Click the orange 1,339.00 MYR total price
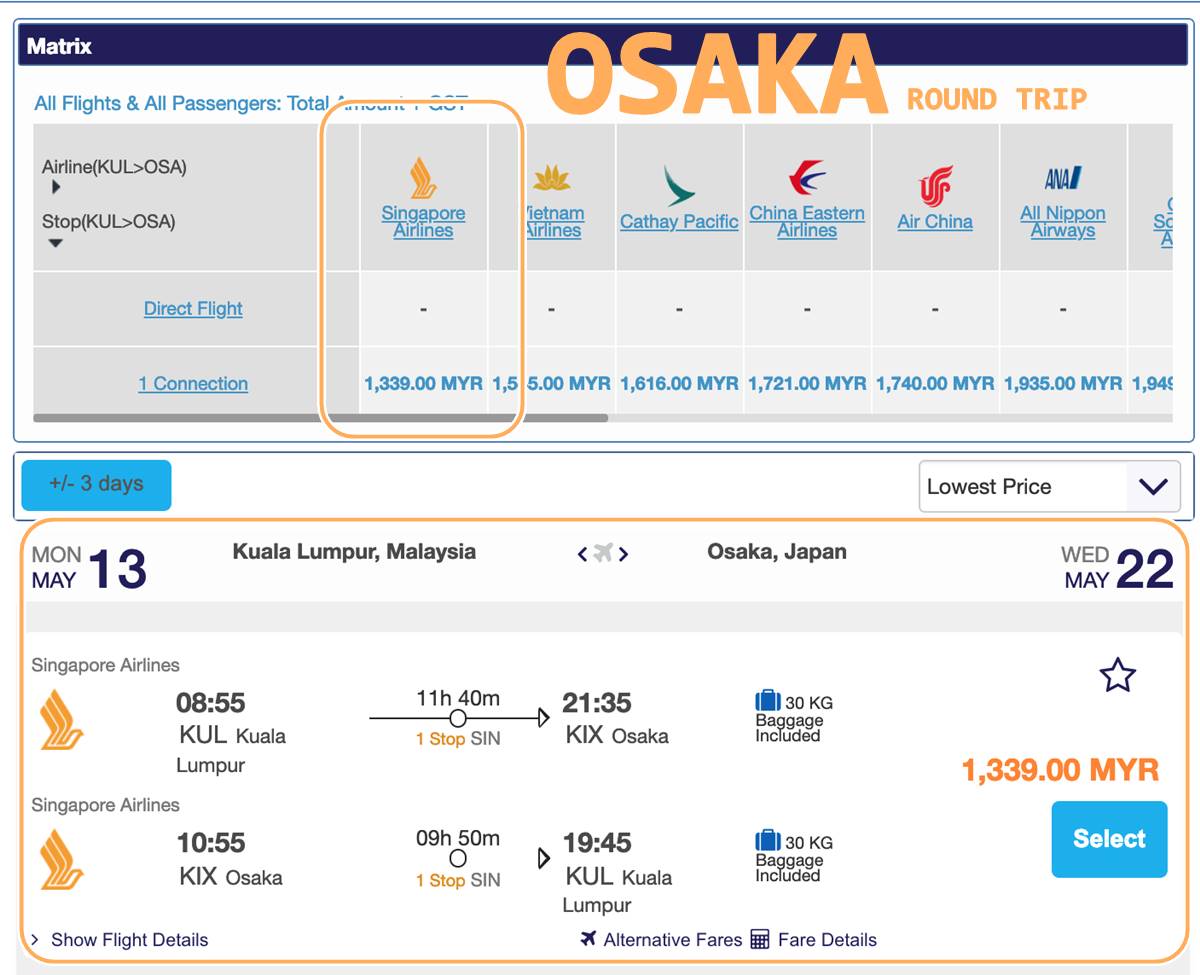The image size is (1200, 975). pos(1060,770)
